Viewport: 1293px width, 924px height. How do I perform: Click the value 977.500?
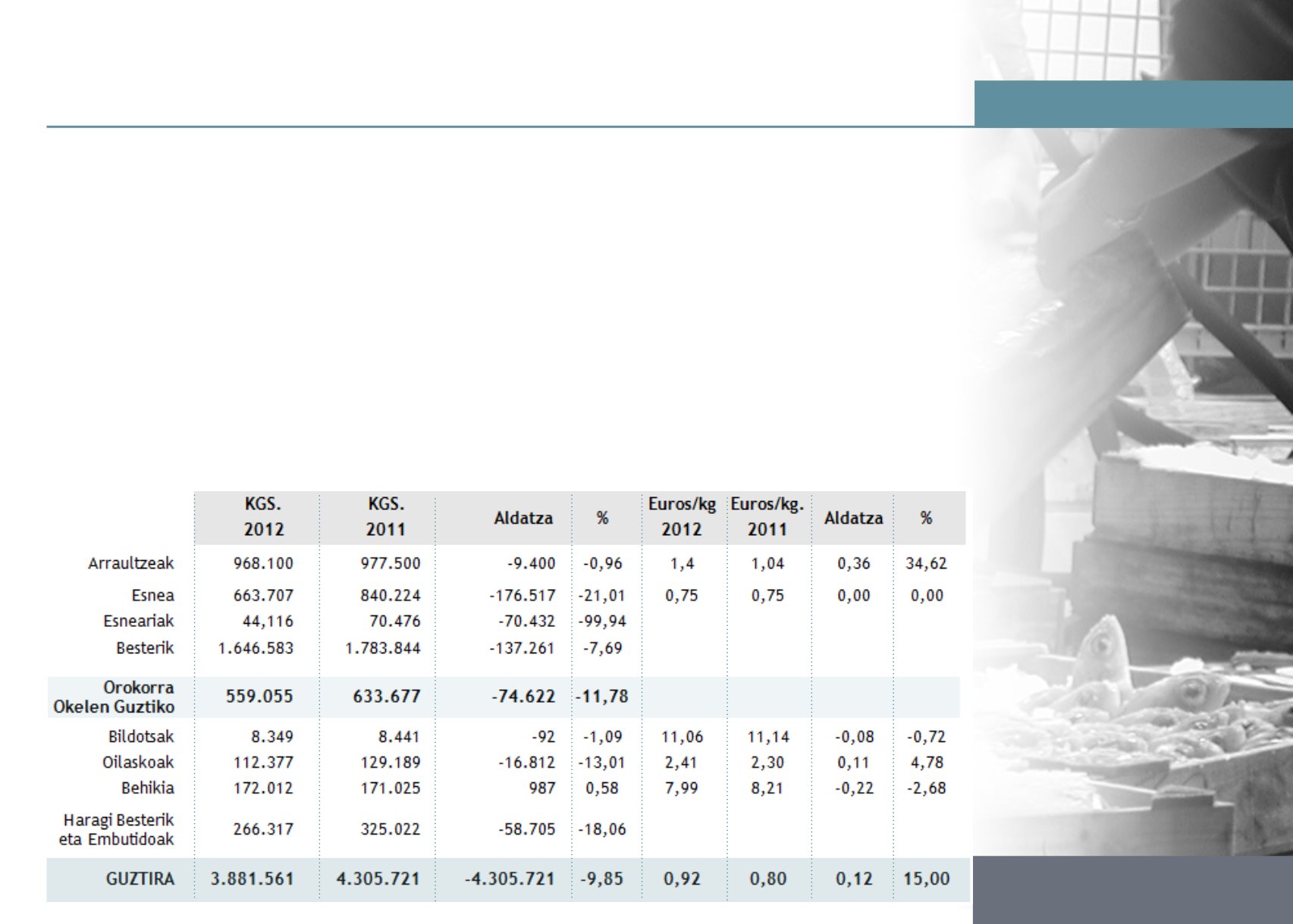coord(390,563)
